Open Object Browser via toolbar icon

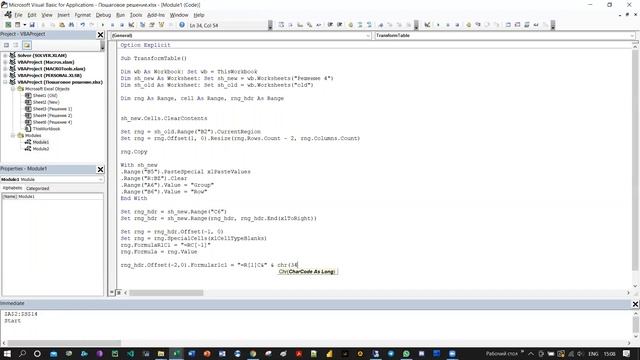161,25
